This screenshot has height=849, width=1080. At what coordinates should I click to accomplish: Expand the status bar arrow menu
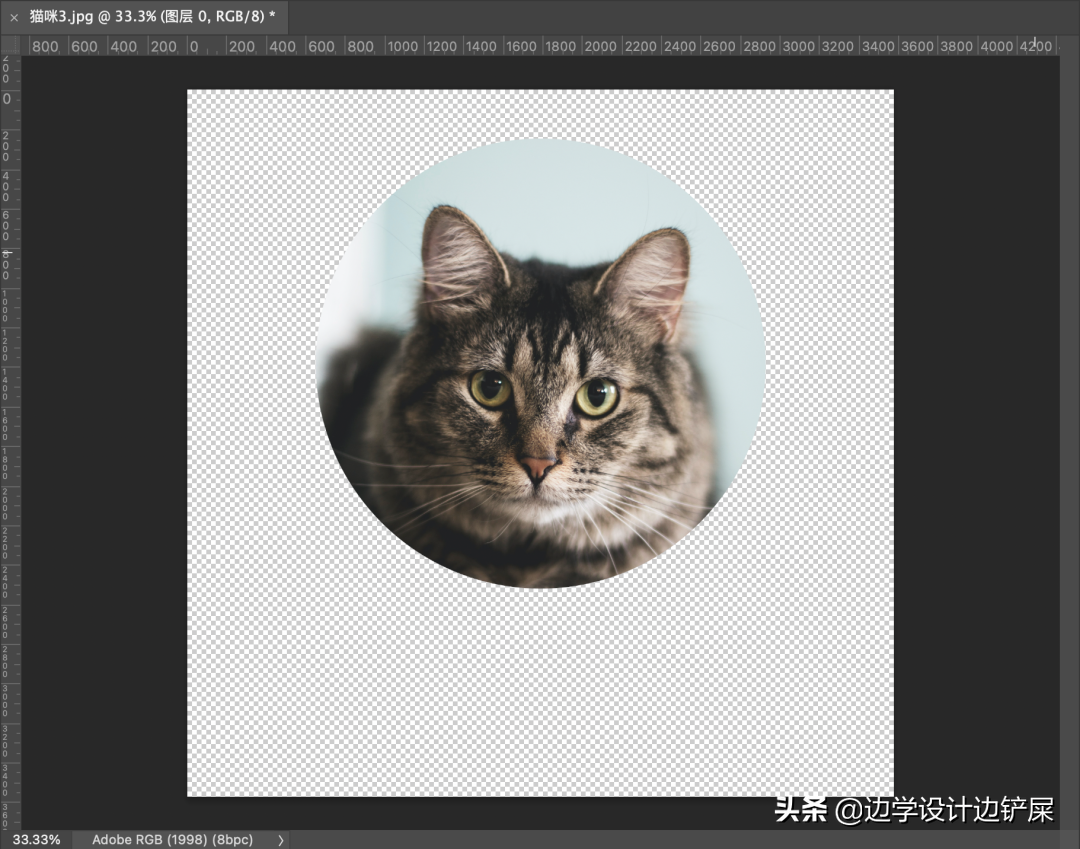281,839
